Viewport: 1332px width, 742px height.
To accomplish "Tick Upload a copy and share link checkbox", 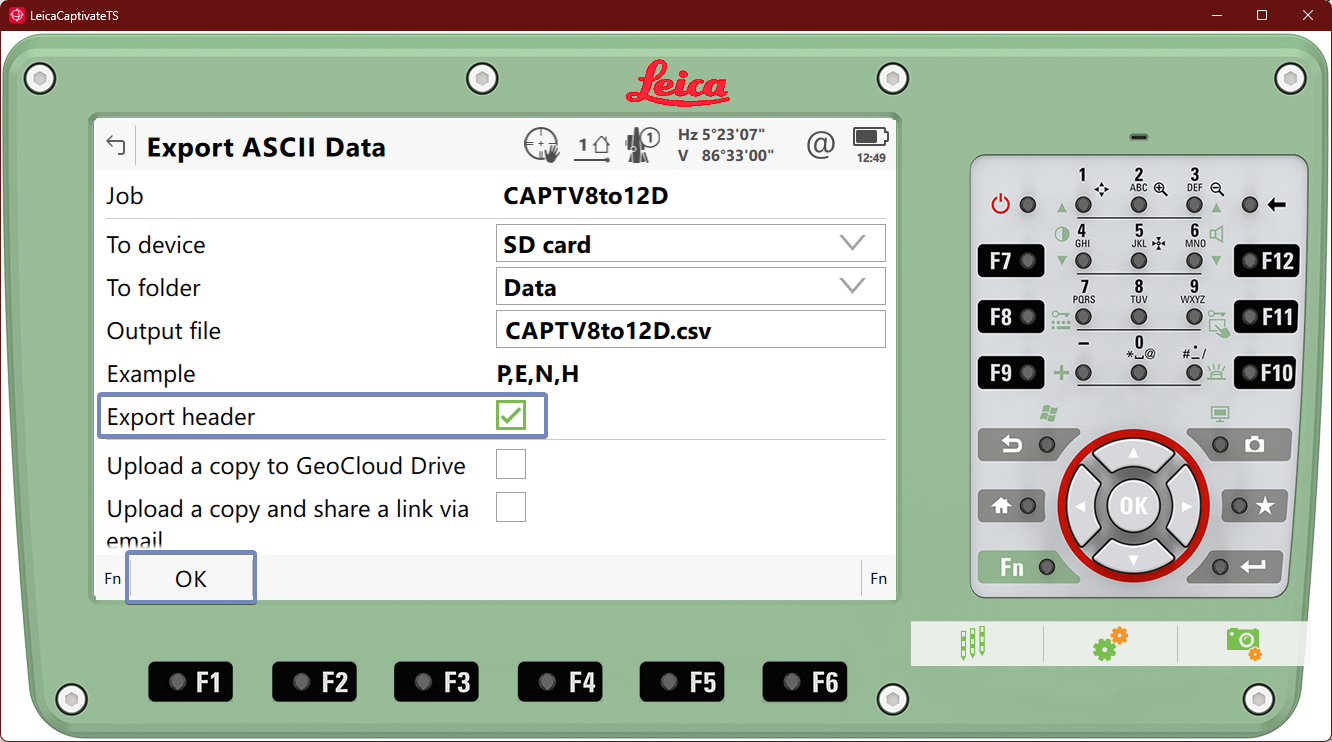I will coord(511,507).
